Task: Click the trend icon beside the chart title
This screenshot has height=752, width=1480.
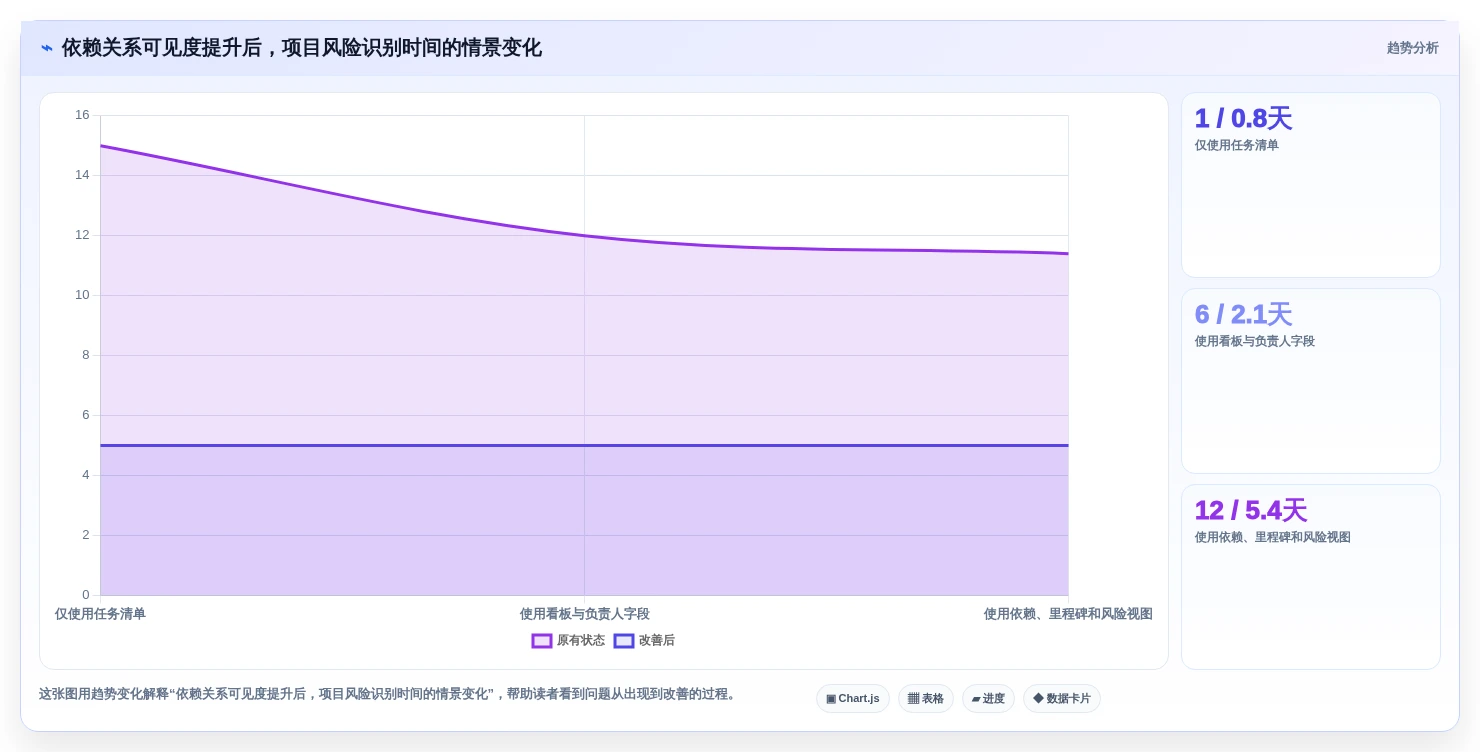Action: [47, 48]
